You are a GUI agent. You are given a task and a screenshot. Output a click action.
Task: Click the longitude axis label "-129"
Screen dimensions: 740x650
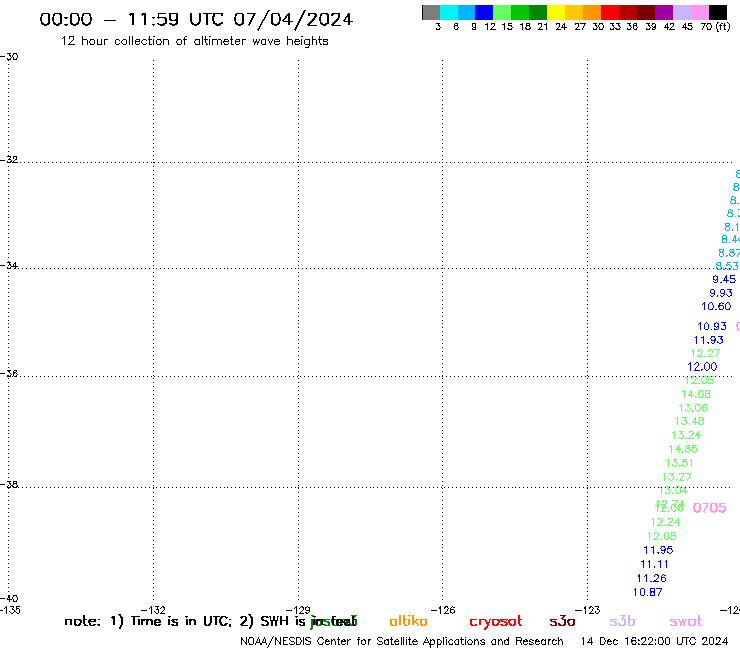click(x=298, y=610)
